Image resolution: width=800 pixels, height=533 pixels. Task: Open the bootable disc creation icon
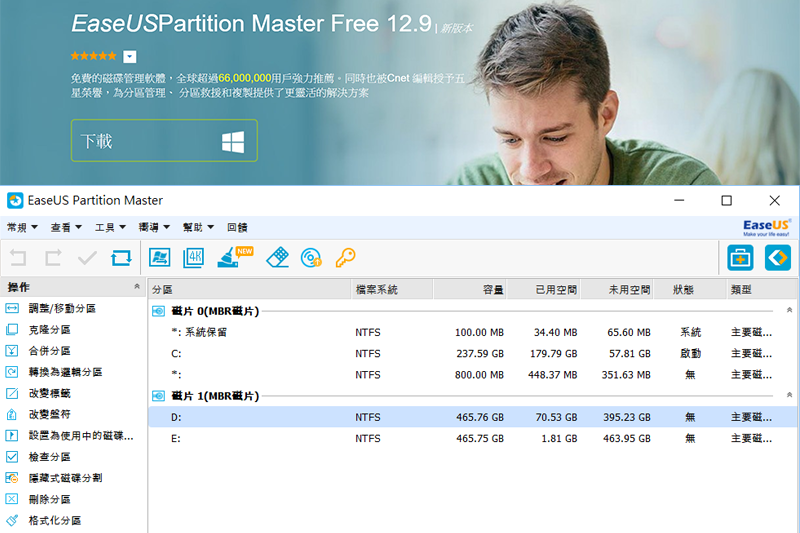click(311, 258)
